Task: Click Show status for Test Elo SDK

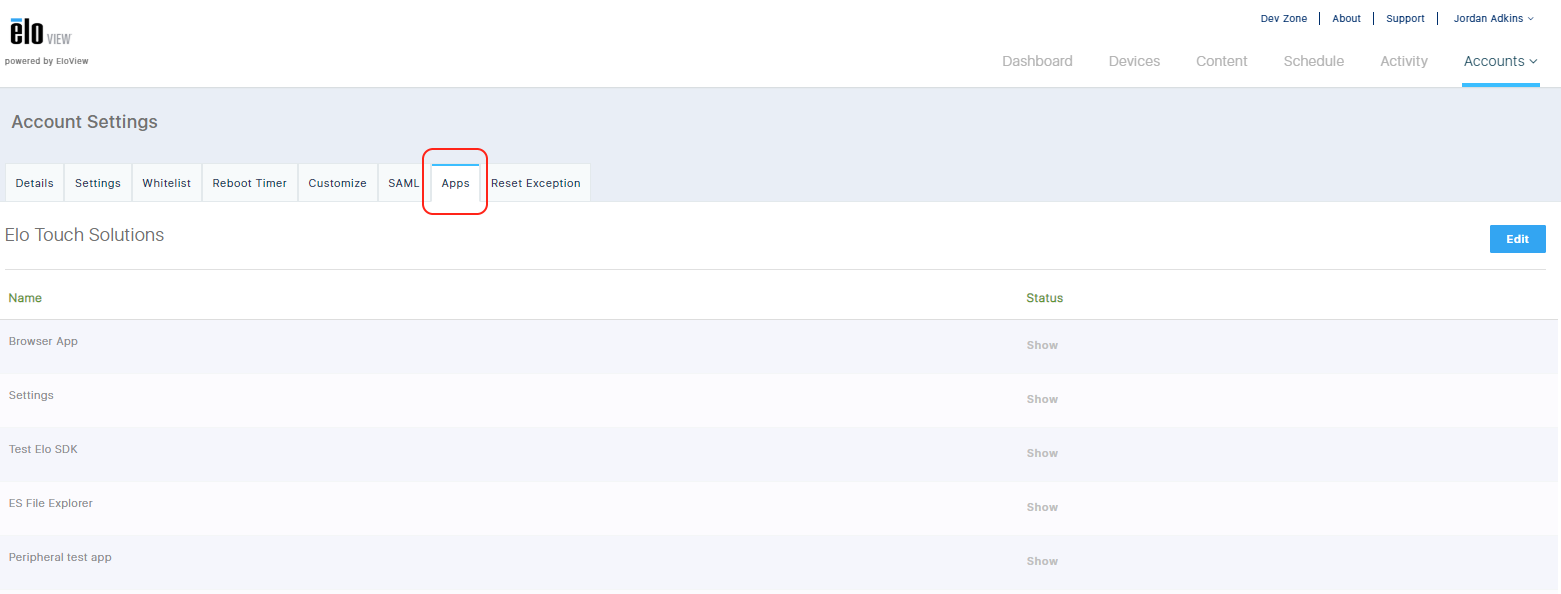Action: point(1042,453)
